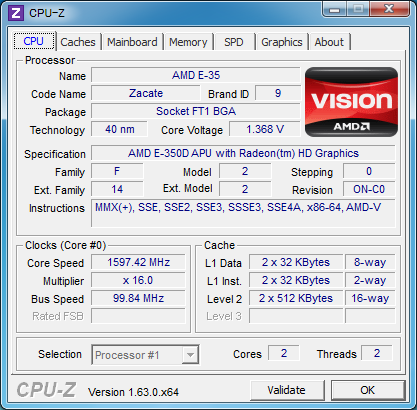Click the L1 Data size 2 x 32 KBytes
Screen dimensions: 417x410
296,262
